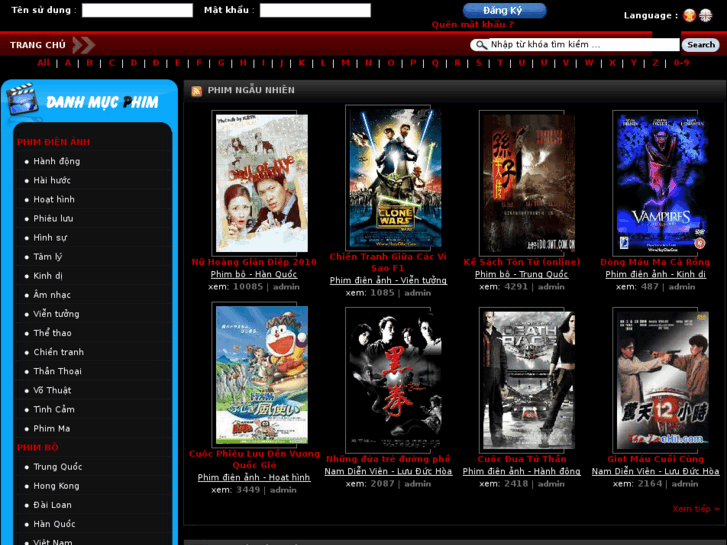
Task: Open title Cuộc Đua Tử Thần
Action: 522,459
